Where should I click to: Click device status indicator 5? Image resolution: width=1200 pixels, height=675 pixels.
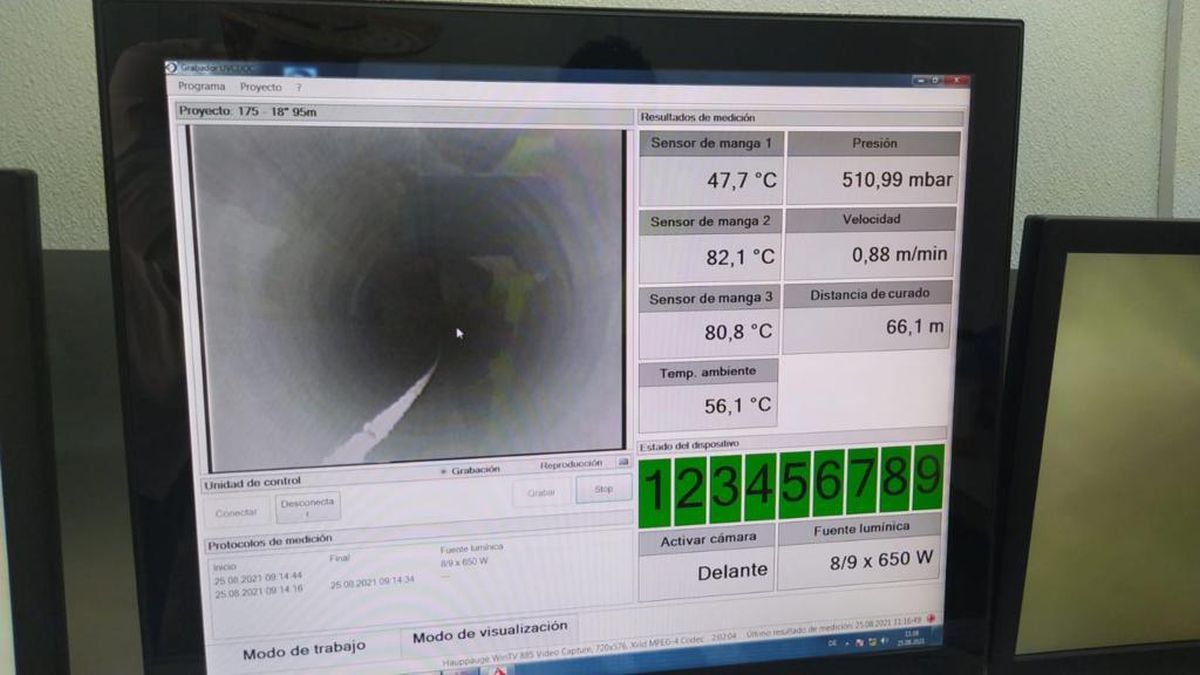coord(794,484)
